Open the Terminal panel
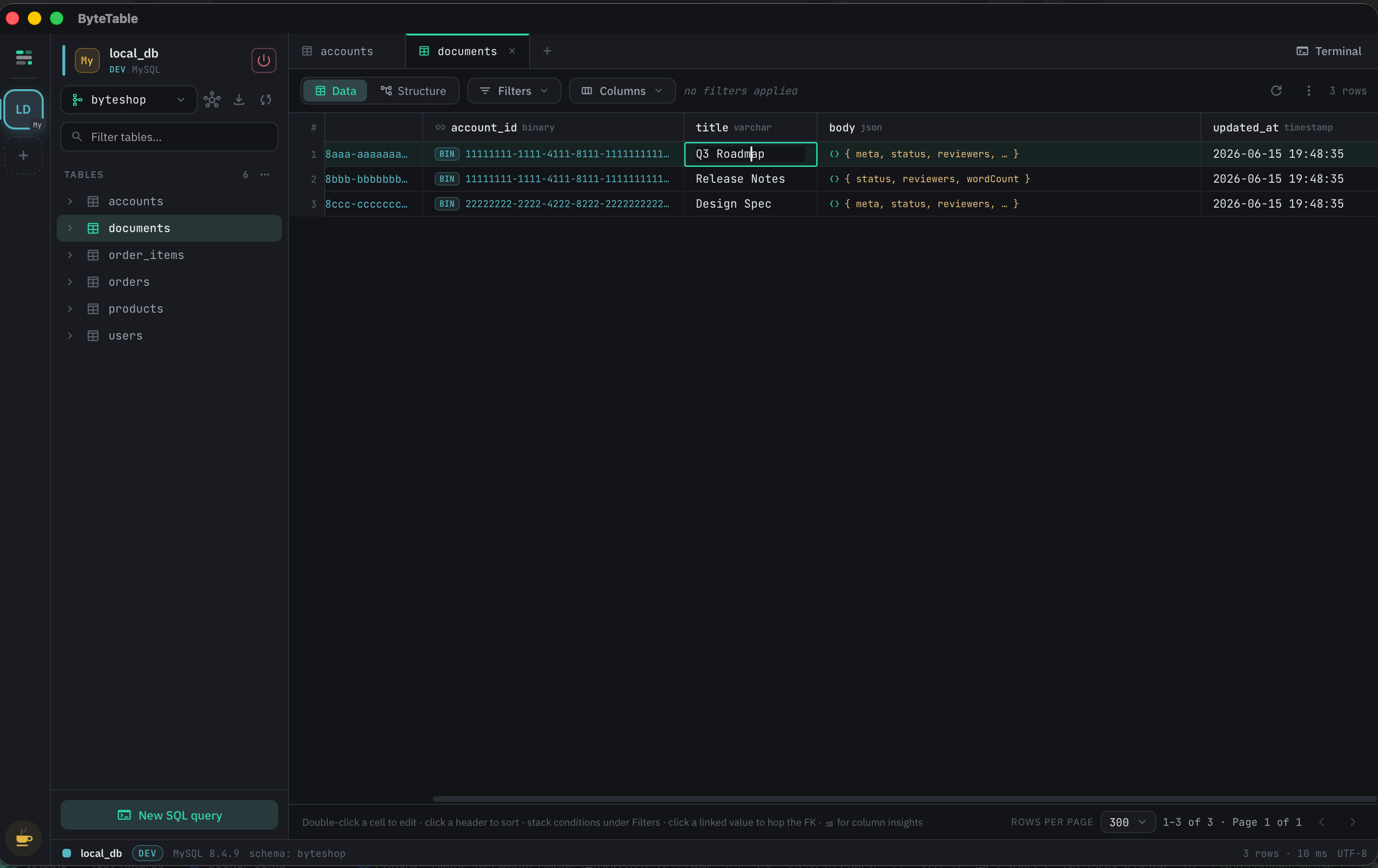The height and width of the screenshot is (868, 1378). pos(1329,51)
